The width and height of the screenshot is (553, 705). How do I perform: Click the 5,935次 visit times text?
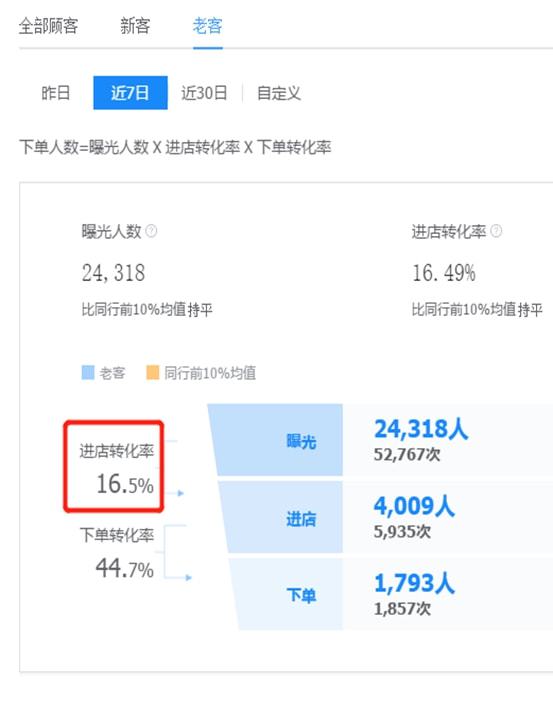tap(402, 531)
